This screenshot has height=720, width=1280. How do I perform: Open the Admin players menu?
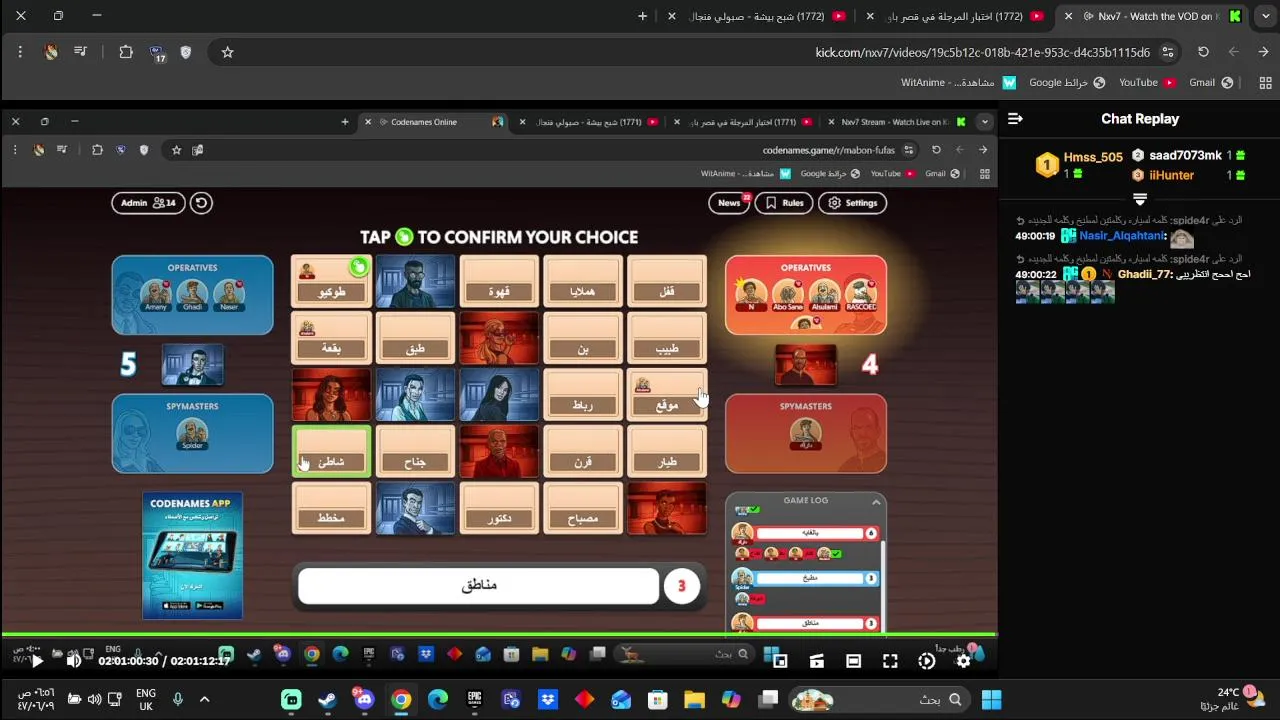(148, 203)
